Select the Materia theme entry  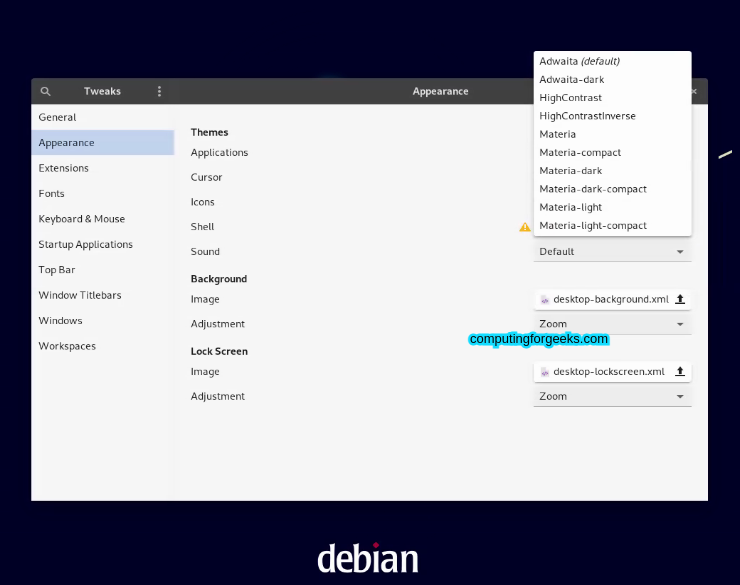[x=613, y=134]
